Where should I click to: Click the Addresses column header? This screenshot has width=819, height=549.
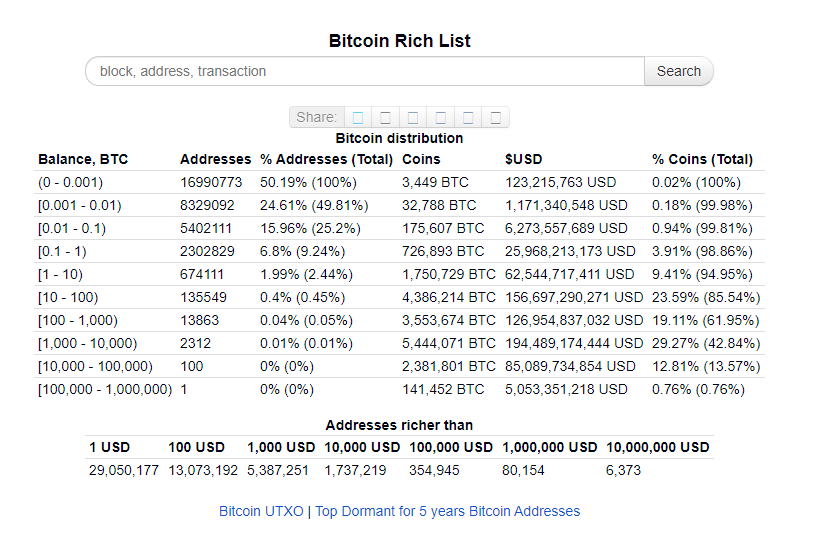tap(215, 159)
